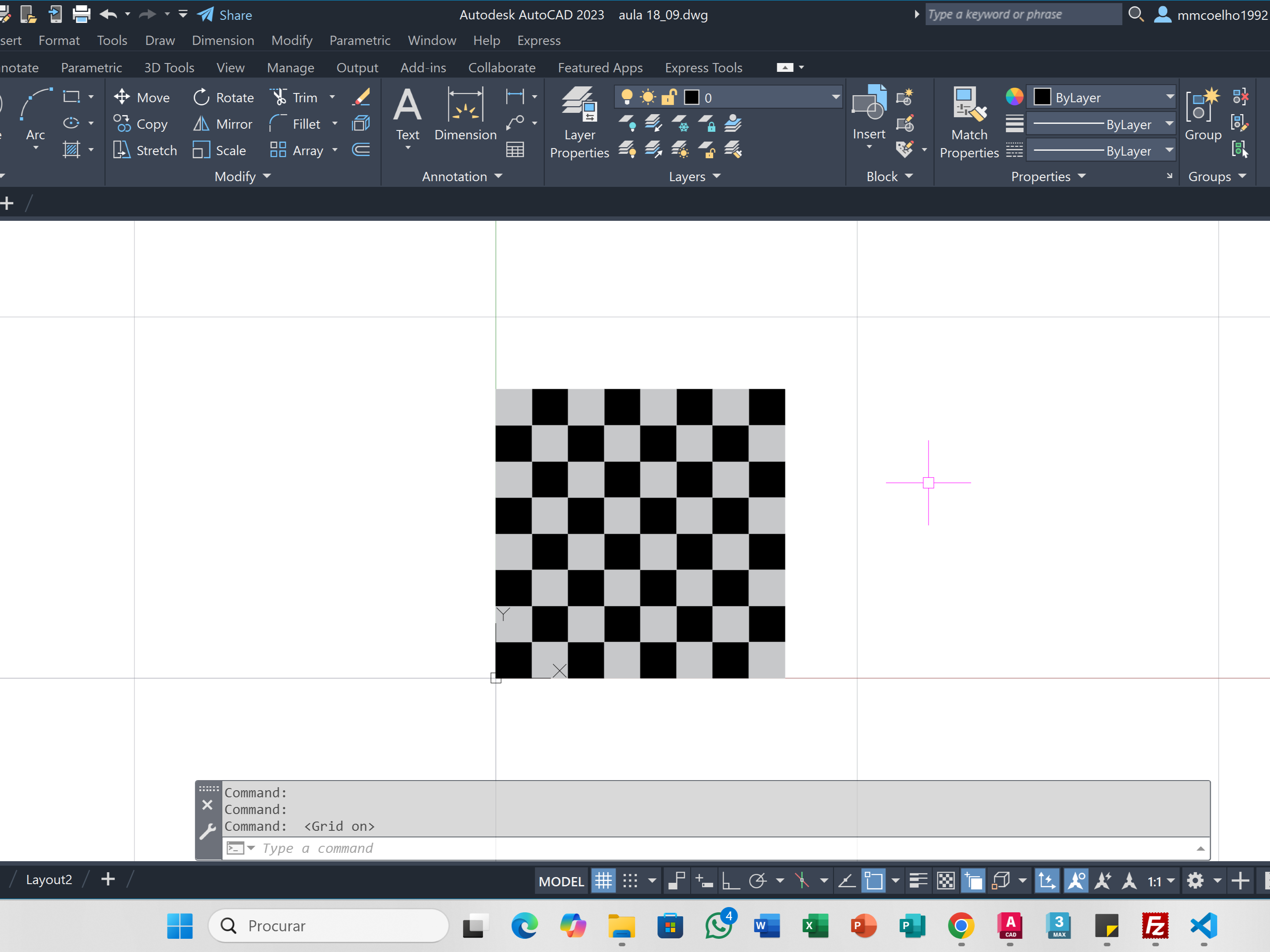Open the layer selection dropdown
1270x952 pixels.
pyautogui.click(x=835, y=97)
